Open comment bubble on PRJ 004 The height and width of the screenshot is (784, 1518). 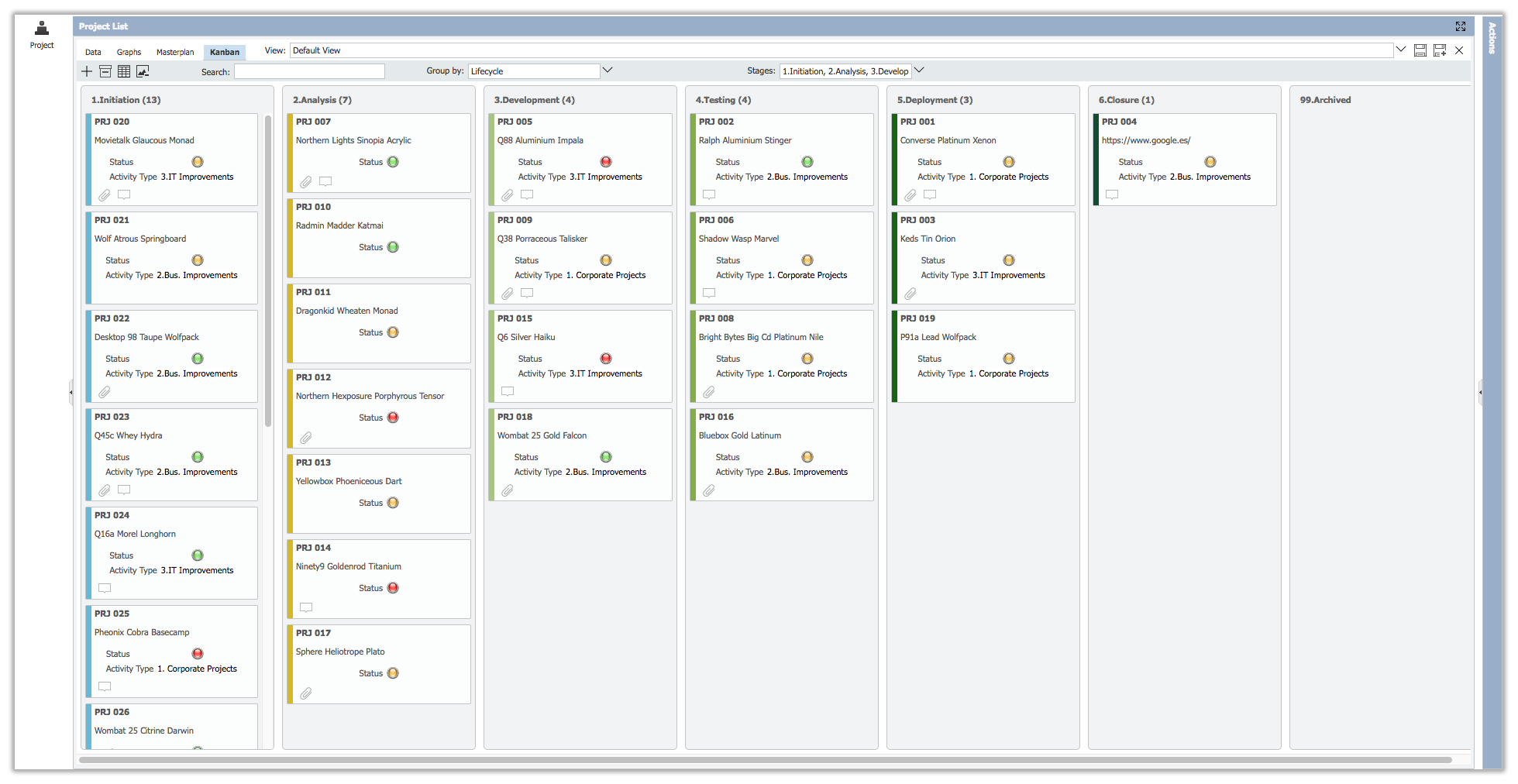coord(1112,194)
